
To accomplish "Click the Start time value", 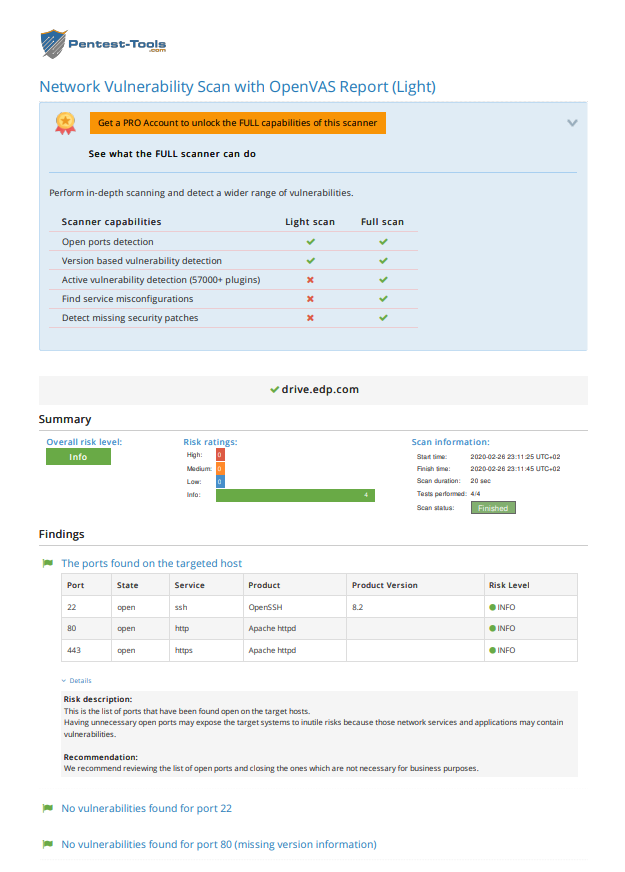I will 515,457.
